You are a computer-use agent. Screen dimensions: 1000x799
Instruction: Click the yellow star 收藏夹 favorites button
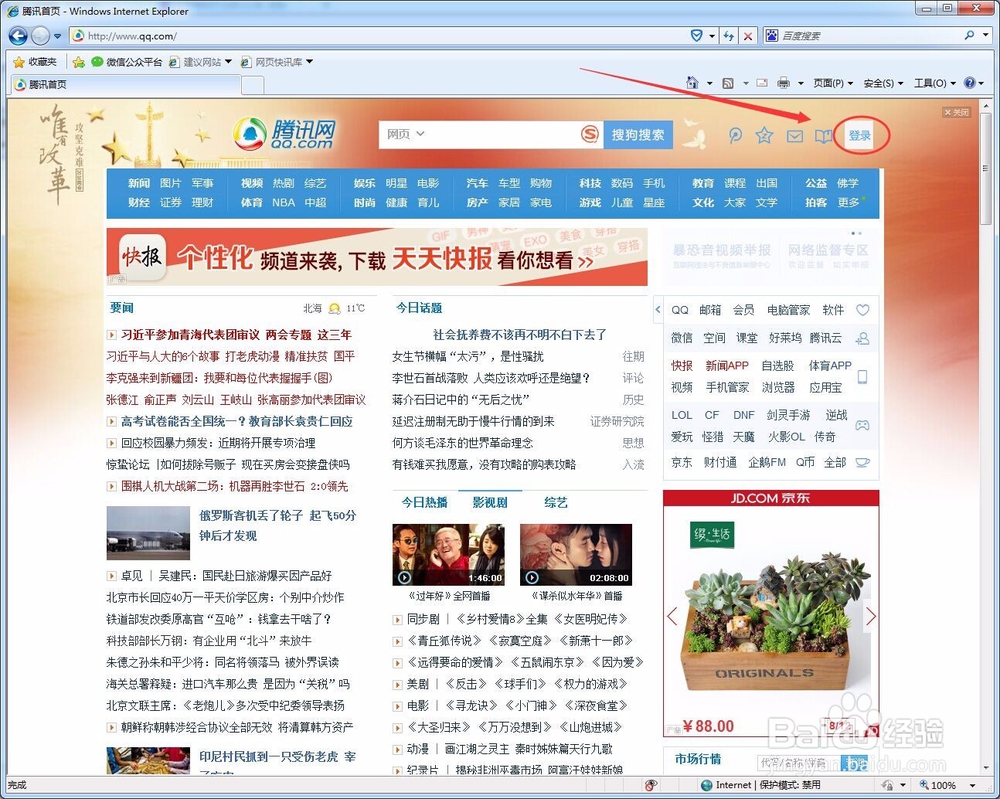(x=34, y=62)
